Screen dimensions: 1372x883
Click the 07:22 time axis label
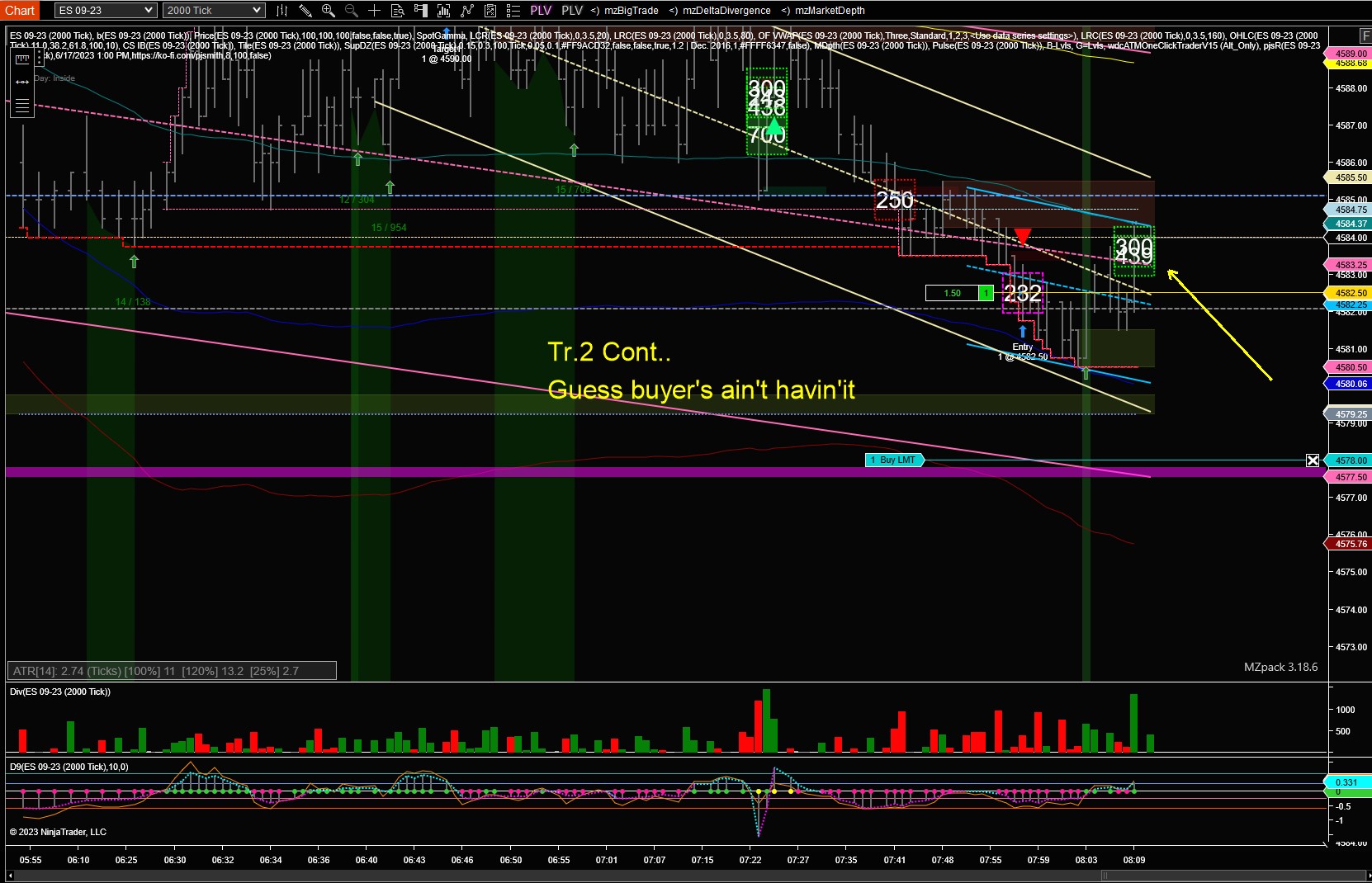tap(750, 860)
